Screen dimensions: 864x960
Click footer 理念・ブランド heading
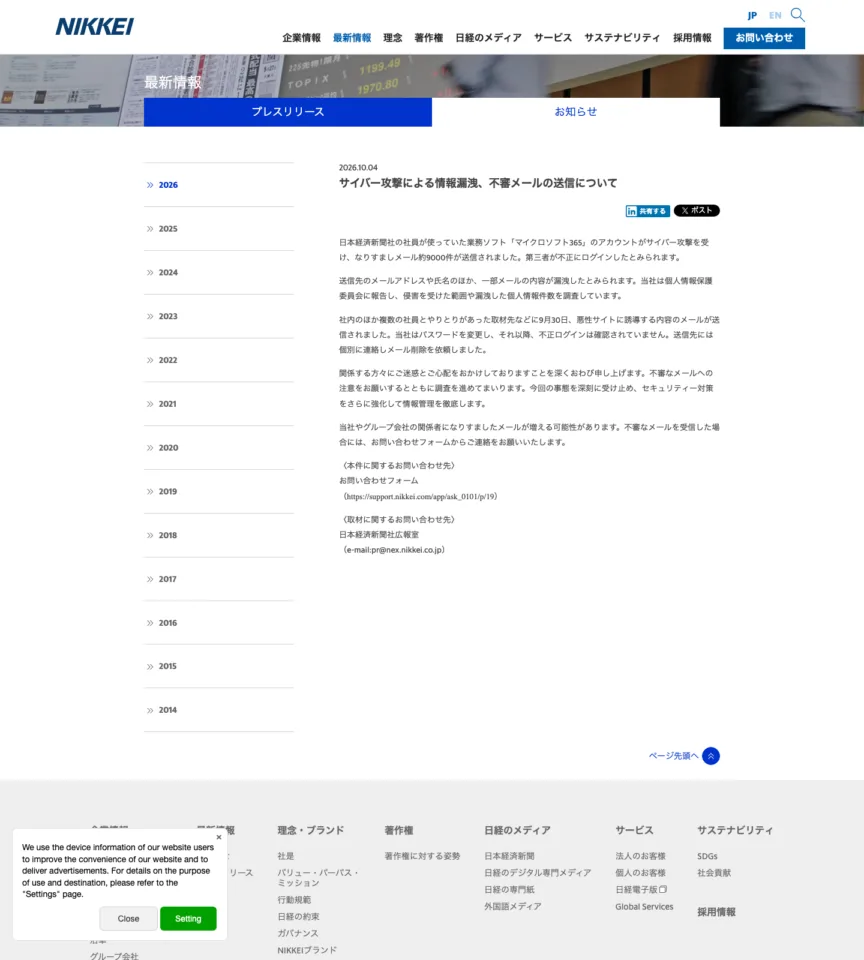tap(310, 830)
